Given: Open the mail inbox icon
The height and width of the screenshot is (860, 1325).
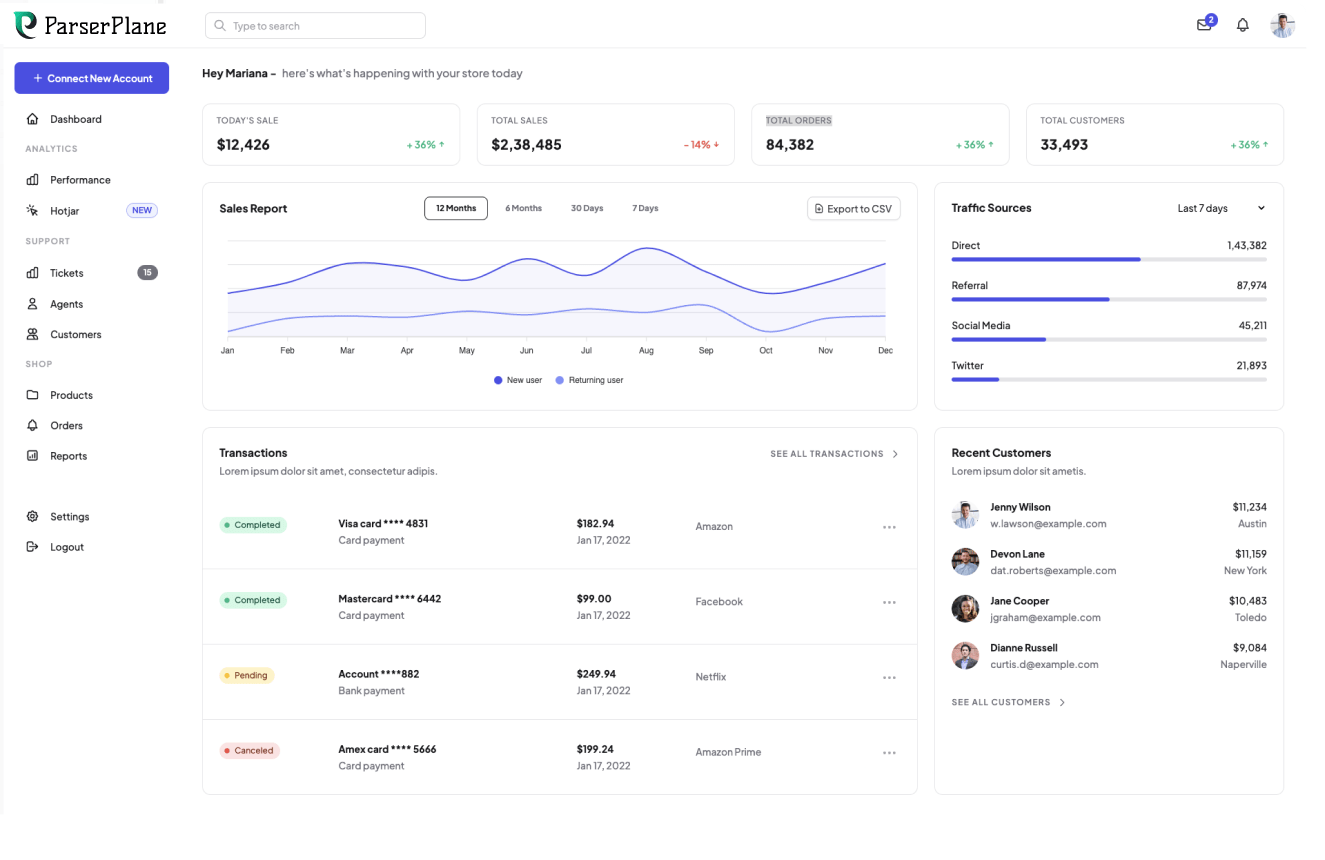Looking at the screenshot, I should (1204, 25).
